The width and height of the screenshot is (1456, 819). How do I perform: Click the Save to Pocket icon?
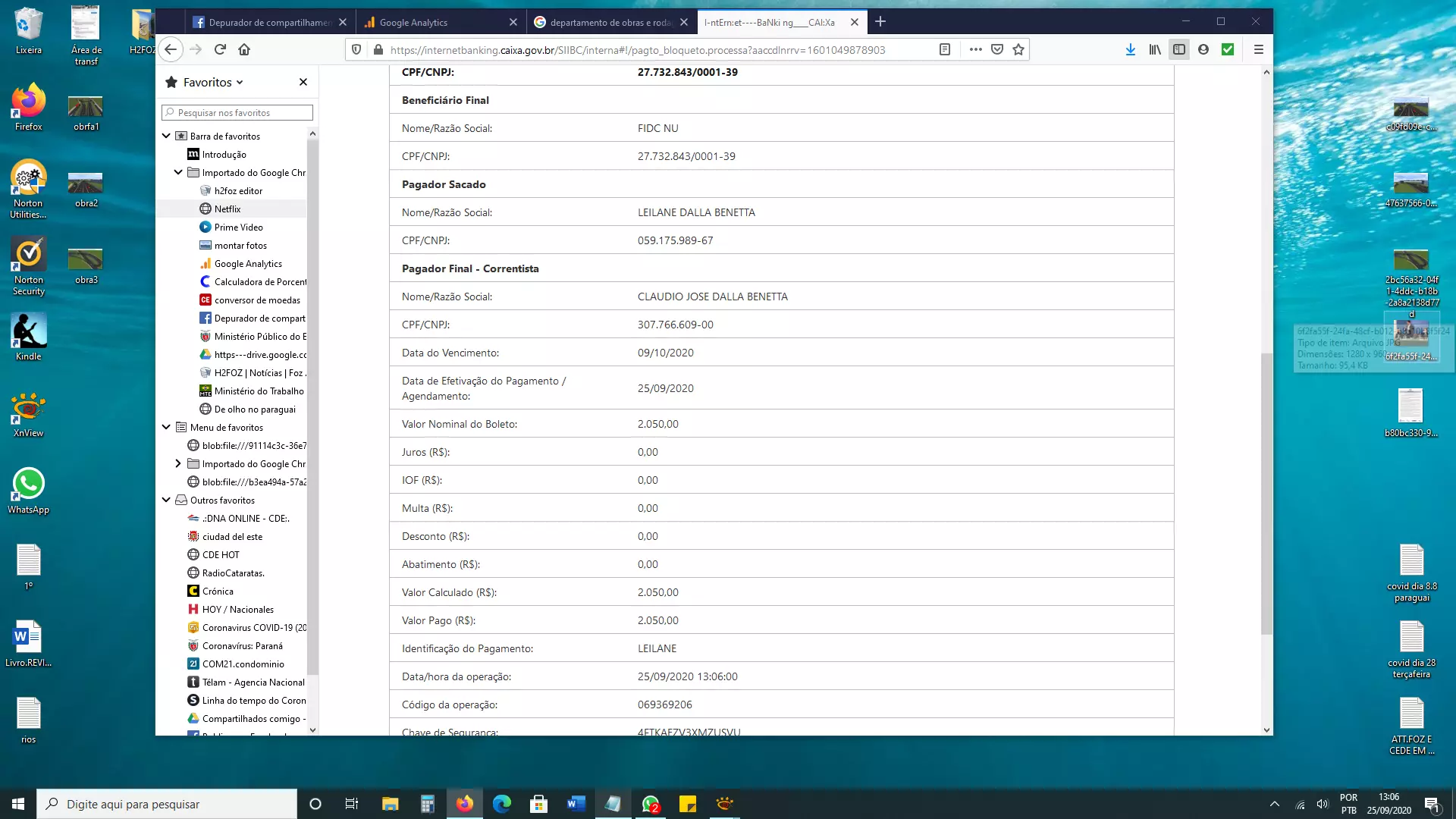coord(997,49)
